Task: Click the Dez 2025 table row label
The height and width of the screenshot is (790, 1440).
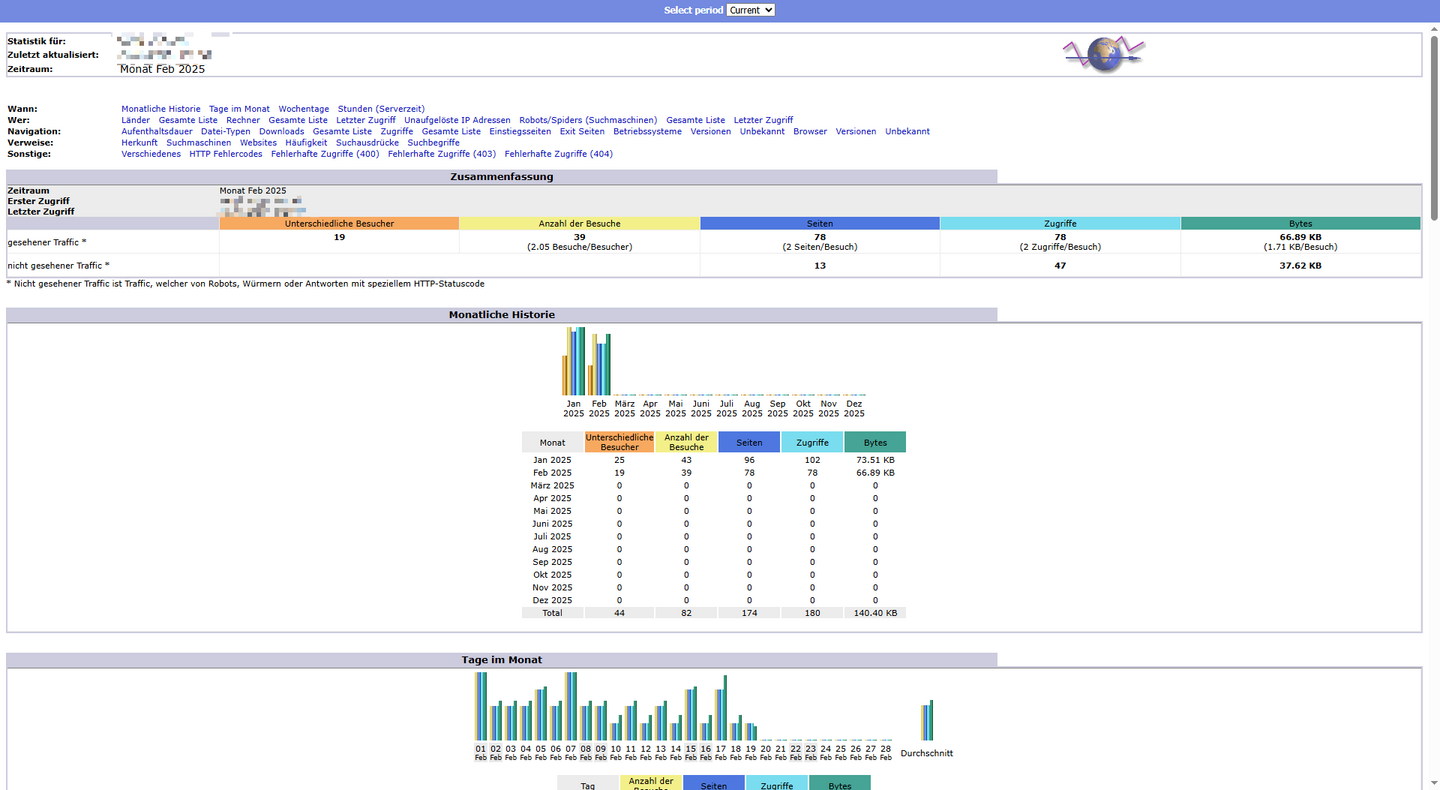Action: tap(552, 601)
